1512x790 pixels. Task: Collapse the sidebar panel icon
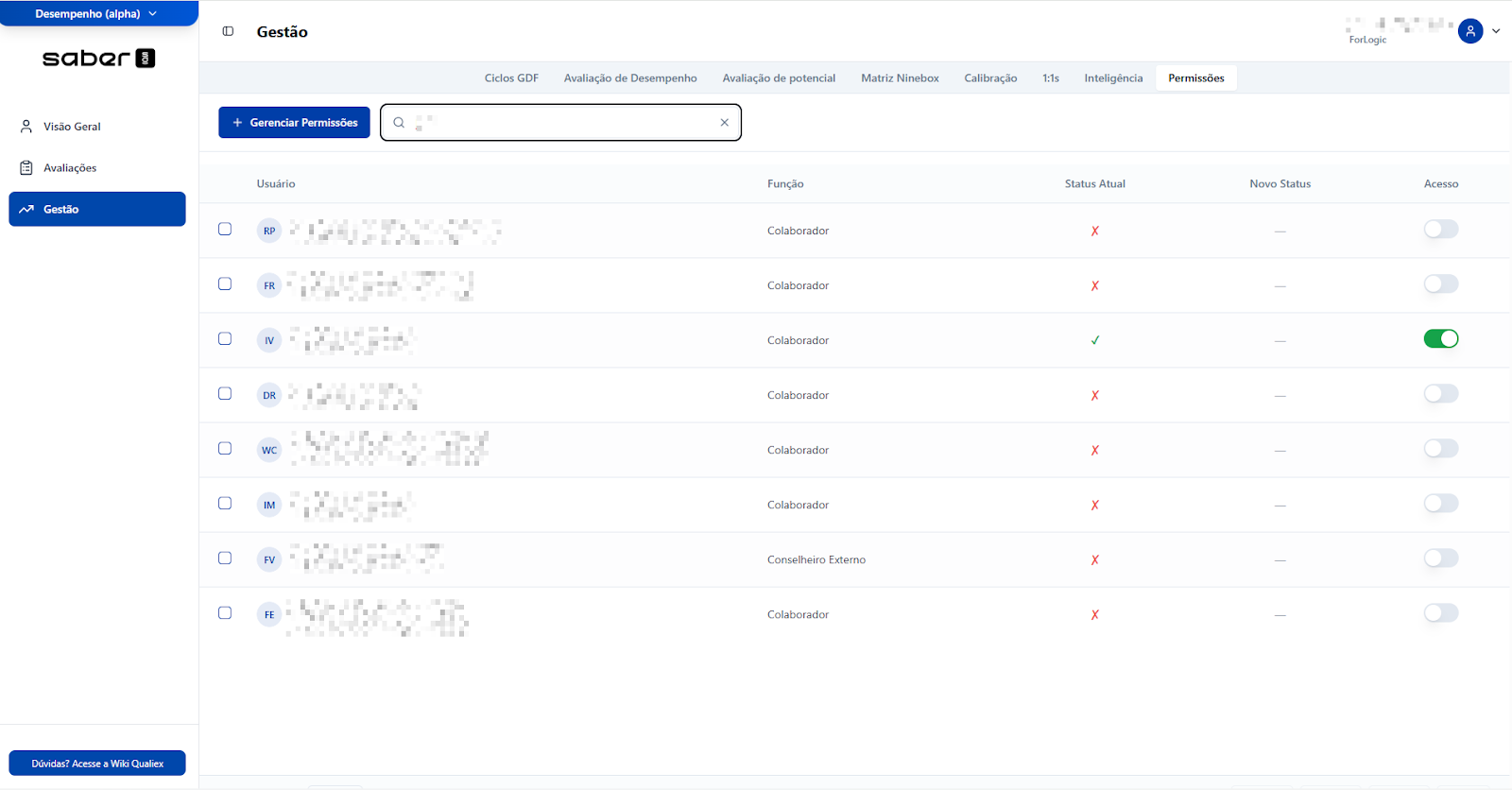228,31
